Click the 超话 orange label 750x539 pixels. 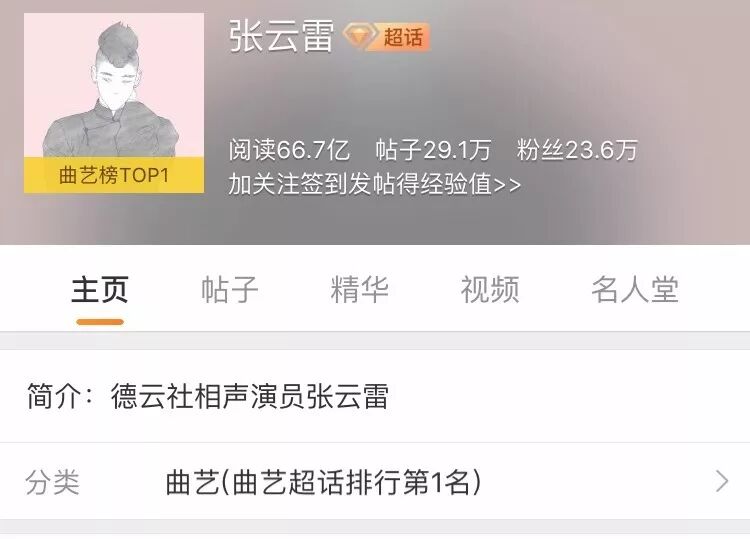(405, 37)
